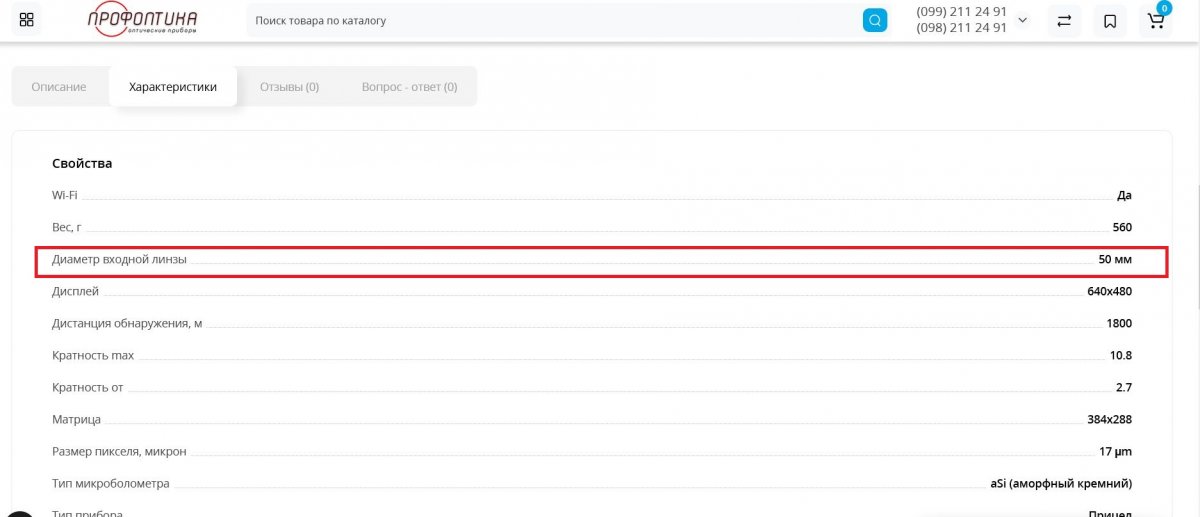Image resolution: width=1200 pixels, height=517 pixels.
Task: Click the cart item count badge
Action: [x=1164, y=8]
